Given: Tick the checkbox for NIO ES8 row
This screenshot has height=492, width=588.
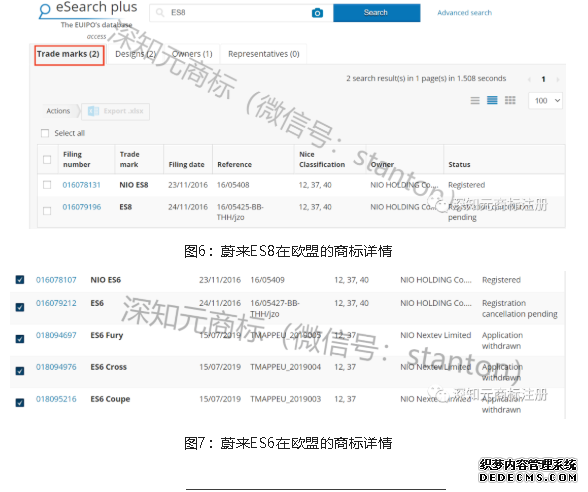Looking at the screenshot, I should [47, 185].
